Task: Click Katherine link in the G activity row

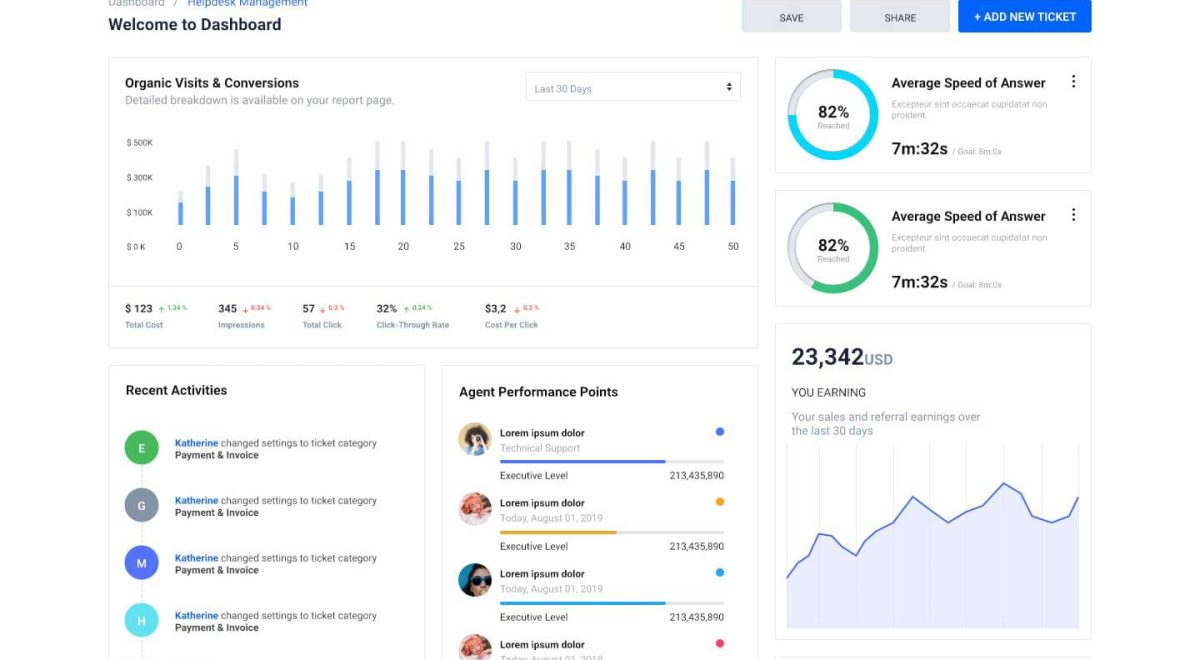Action: click(x=196, y=500)
